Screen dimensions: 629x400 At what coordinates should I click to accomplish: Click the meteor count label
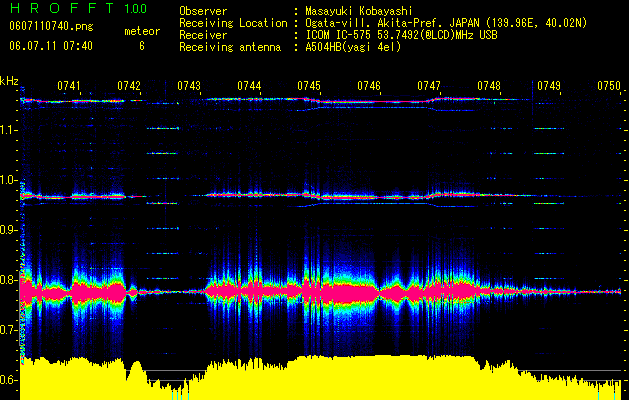[142, 31]
